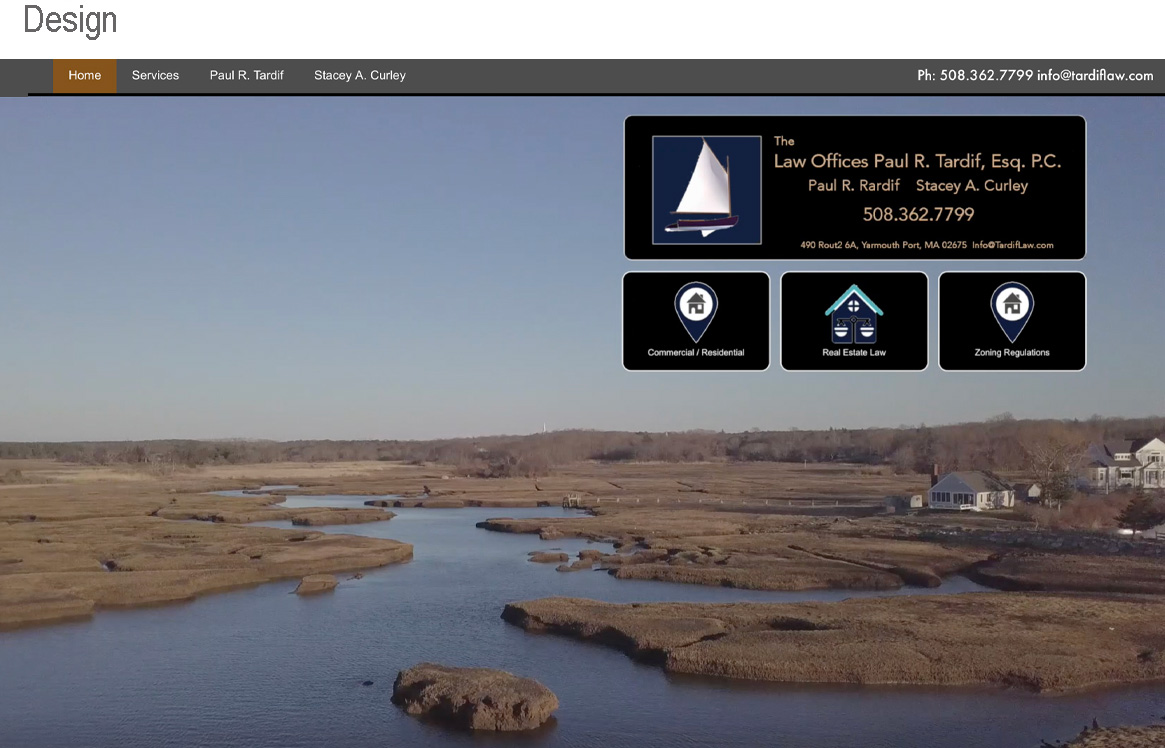1165x748 pixels.
Task: Open the Commercial / Residential tile
Action: tap(695, 320)
